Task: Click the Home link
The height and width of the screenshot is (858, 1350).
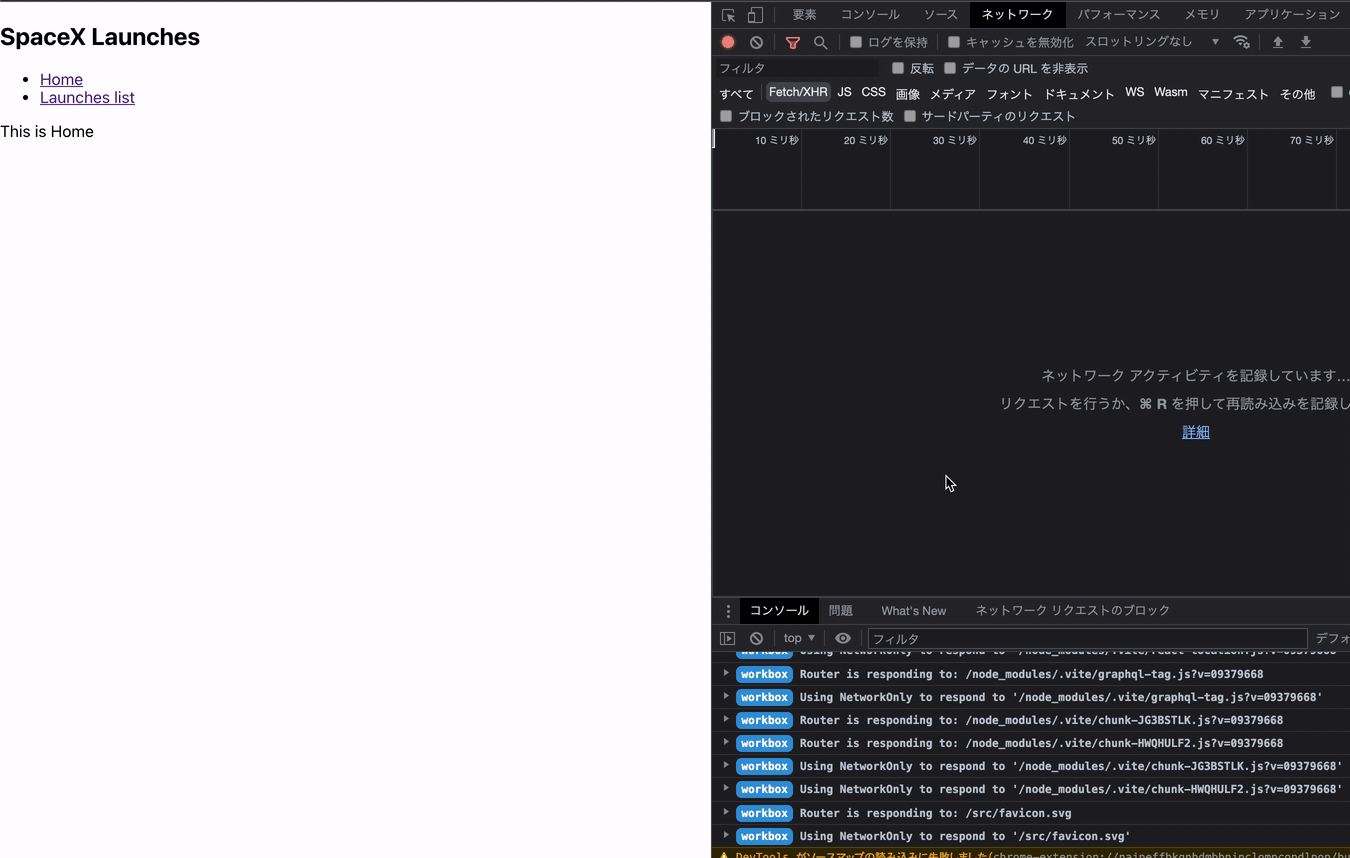Action: pos(61,79)
